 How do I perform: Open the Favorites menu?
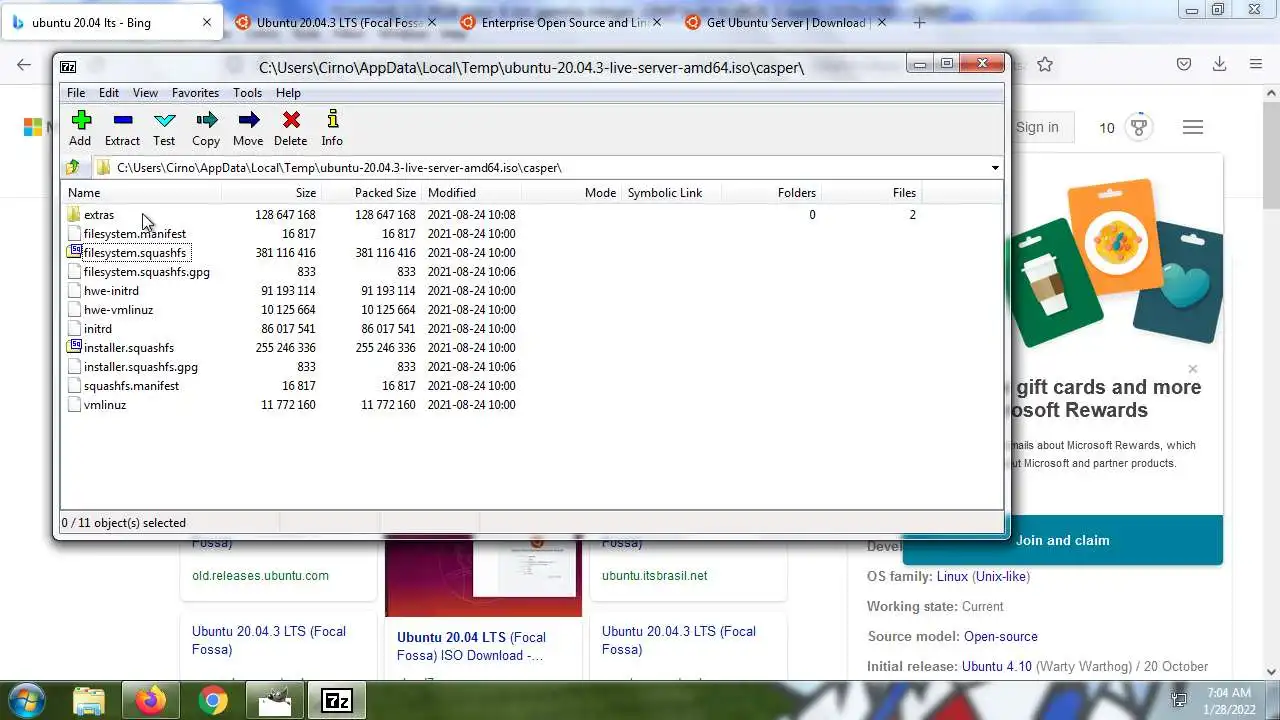pos(195,93)
